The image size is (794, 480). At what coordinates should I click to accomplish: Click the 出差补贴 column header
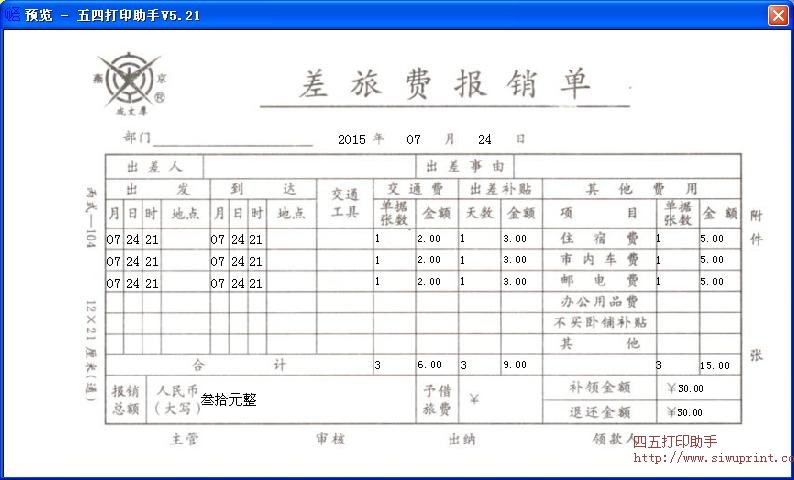(x=500, y=189)
